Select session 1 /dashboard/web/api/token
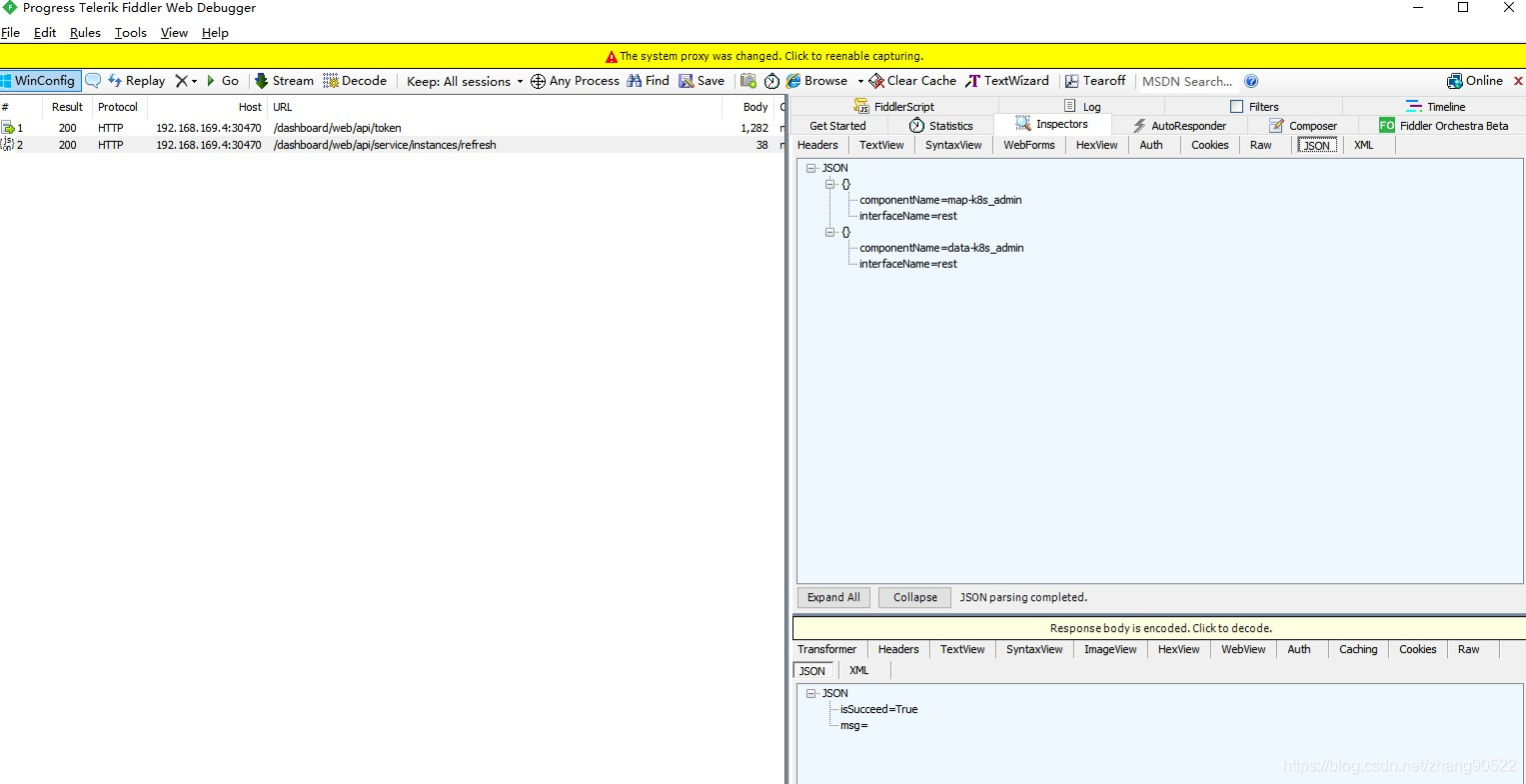This screenshot has width=1526, height=784. tap(390, 128)
